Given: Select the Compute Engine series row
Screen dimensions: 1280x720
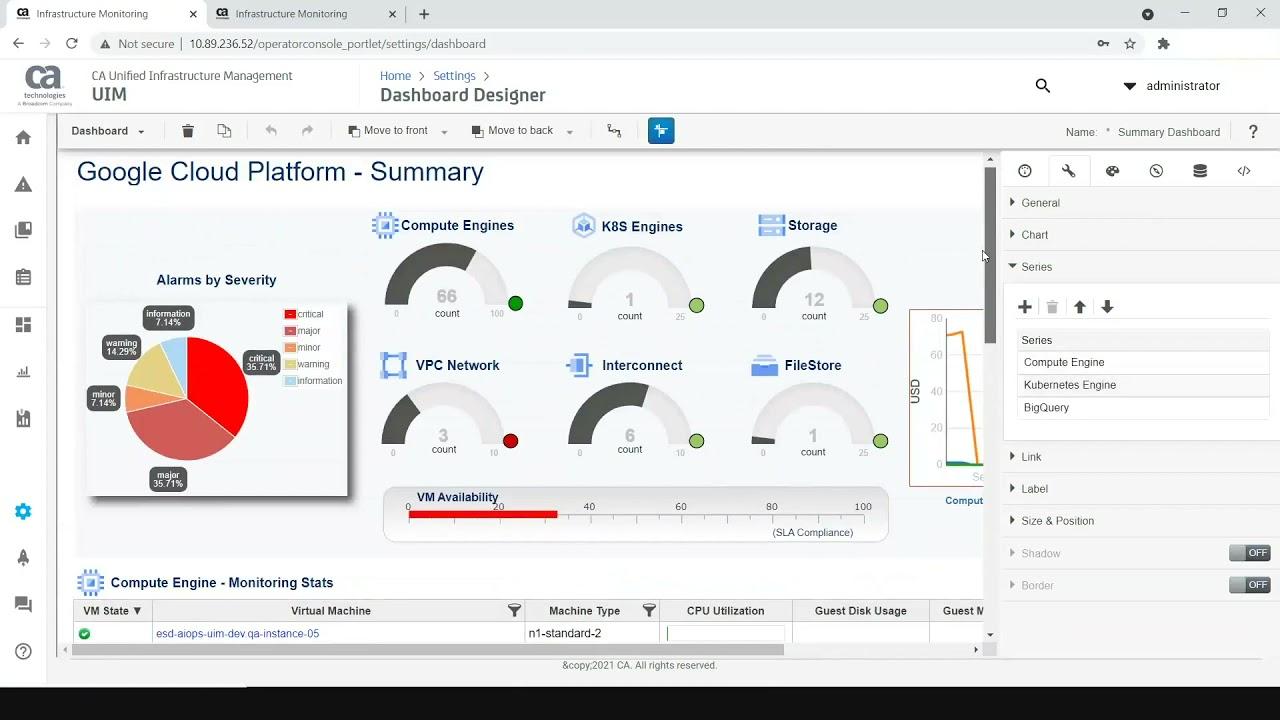Looking at the screenshot, I should (x=1143, y=362).
